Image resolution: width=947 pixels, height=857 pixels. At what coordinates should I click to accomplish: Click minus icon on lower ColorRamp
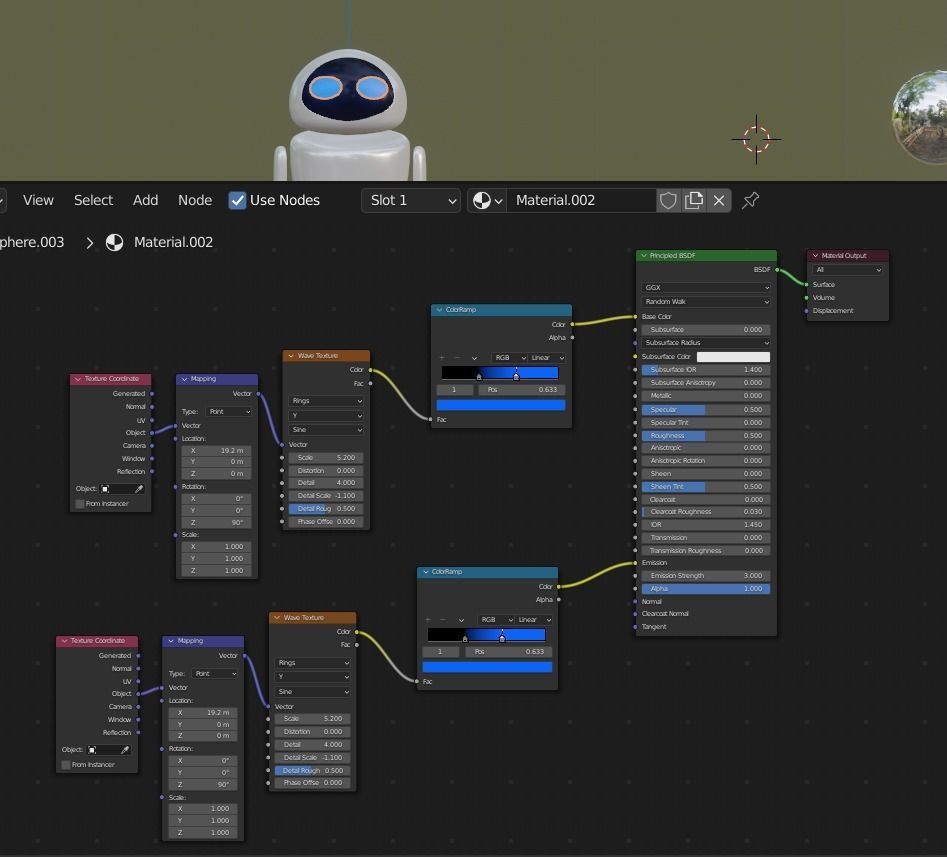(443, 620)
